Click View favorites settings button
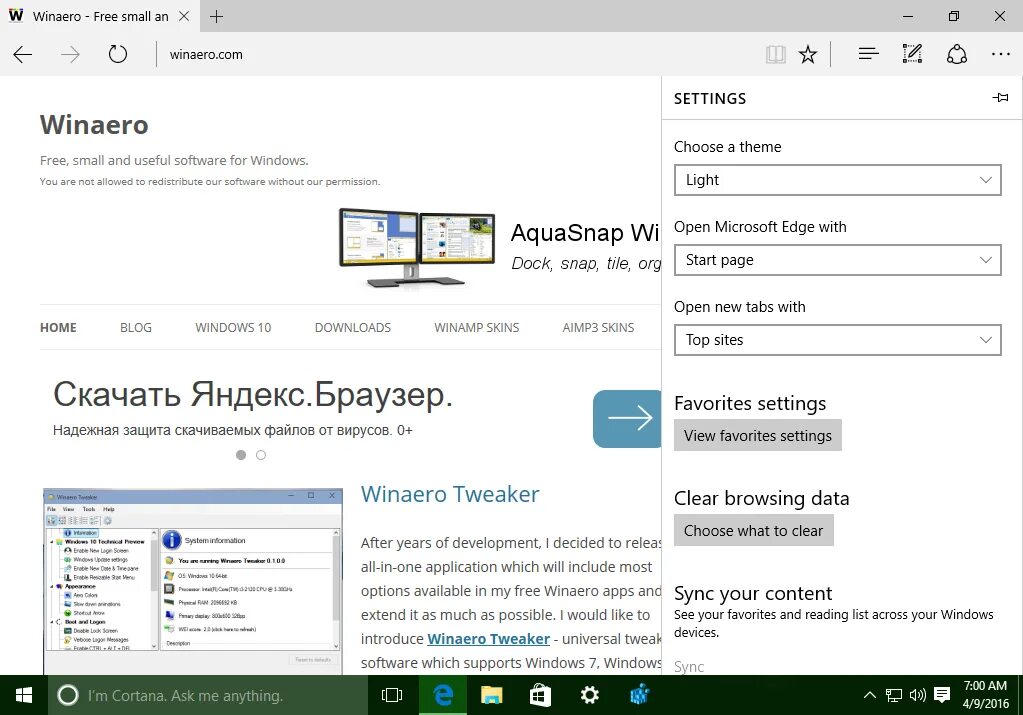 coord(757,435)
